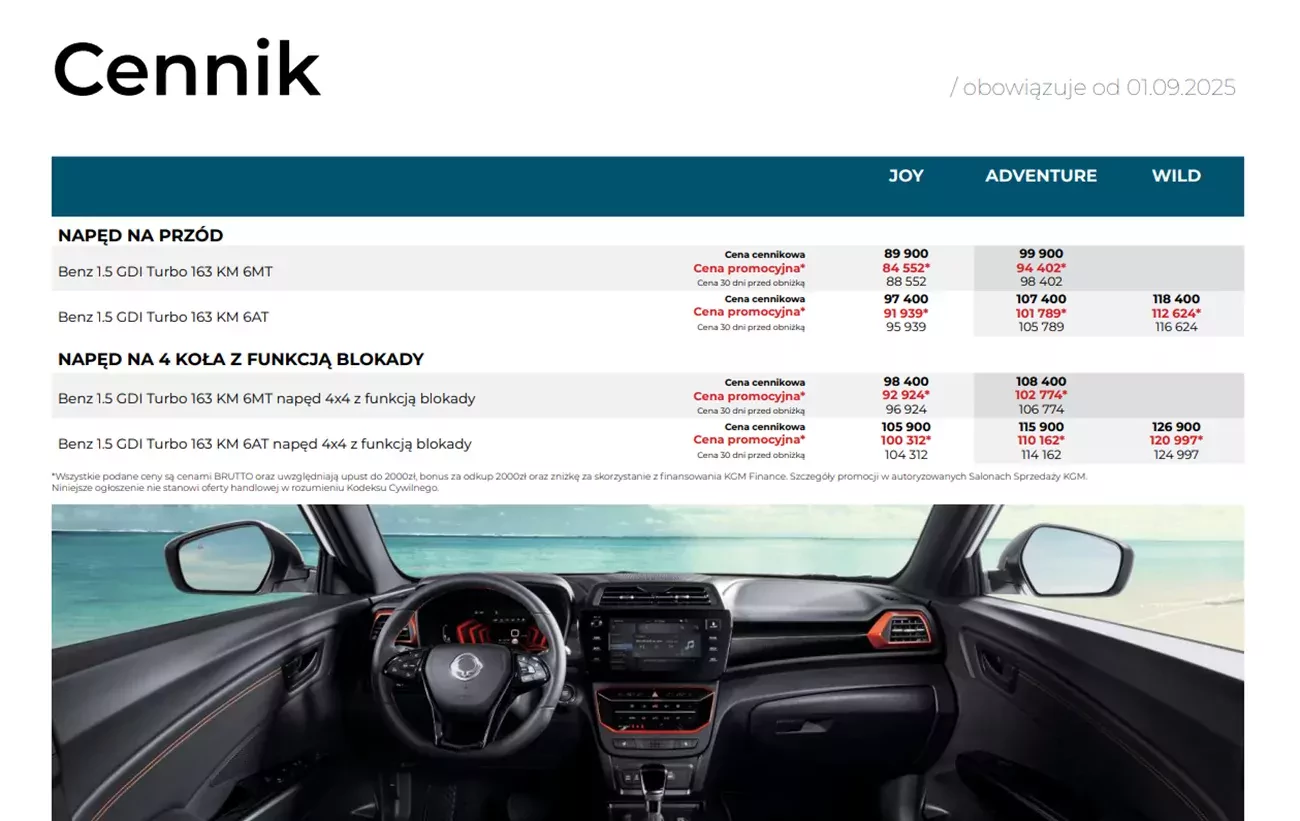Select 'Benz 1.5 GDI Turbo 163 KM 6MT' front-drive row
Image resolution: width=1300 pixels, height=821 pixels.
165,271
